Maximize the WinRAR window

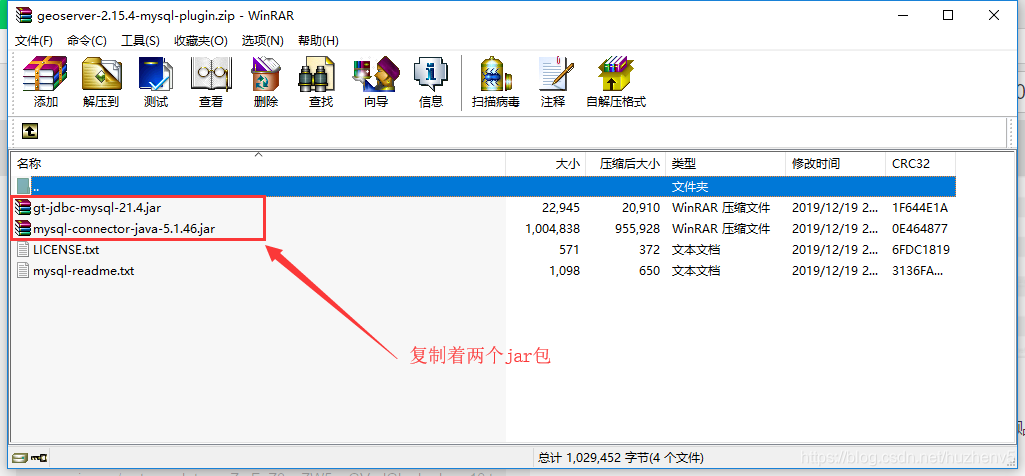click(x=948, y=16)
